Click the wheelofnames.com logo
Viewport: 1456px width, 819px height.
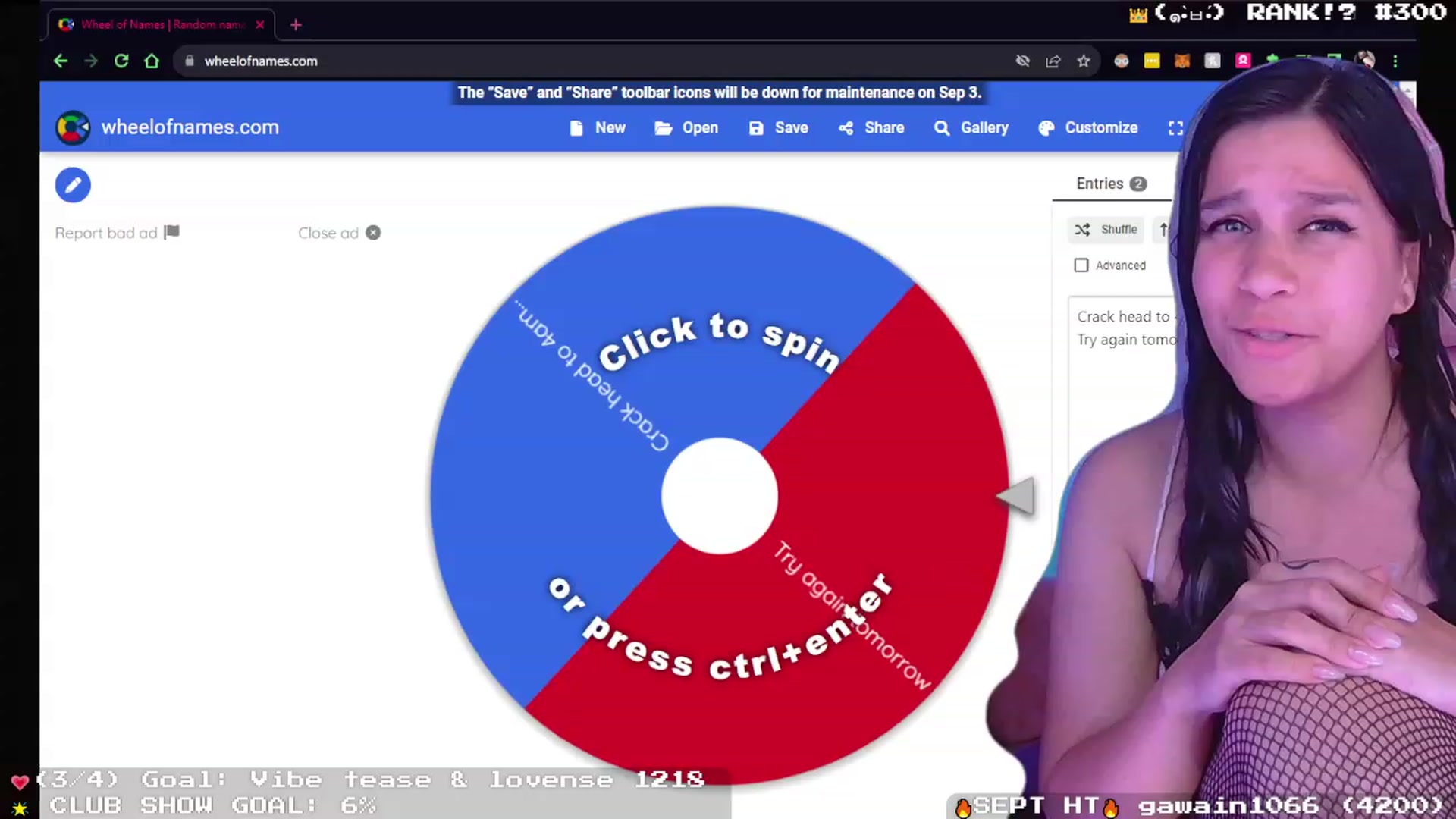coord(167,127)
